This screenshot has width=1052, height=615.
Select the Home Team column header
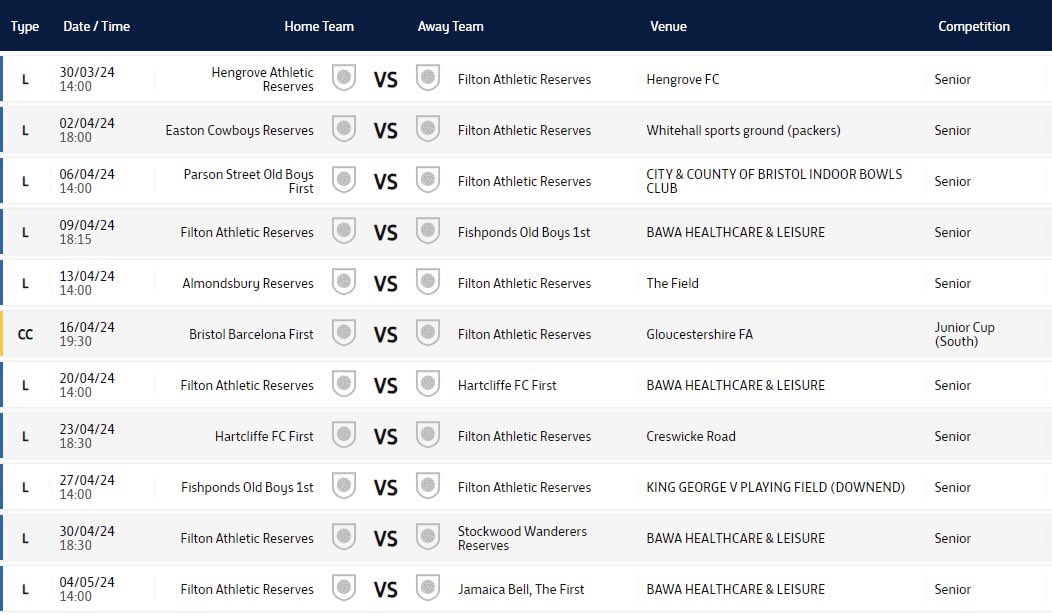pos(319,26)
